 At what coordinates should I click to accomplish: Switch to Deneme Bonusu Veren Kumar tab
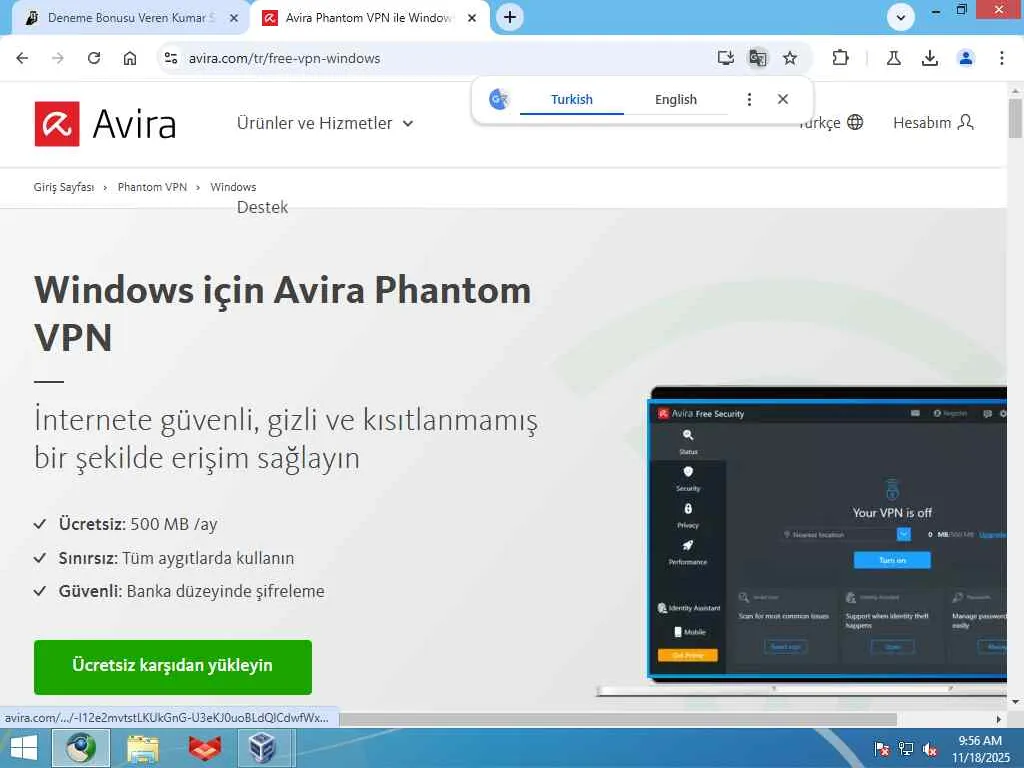(x=127, y=18)
